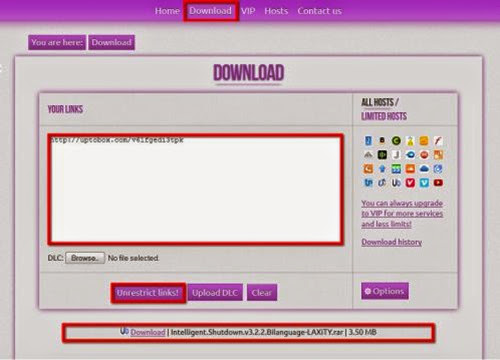
Task: Open the Contact us page
Action: (319, 11)
